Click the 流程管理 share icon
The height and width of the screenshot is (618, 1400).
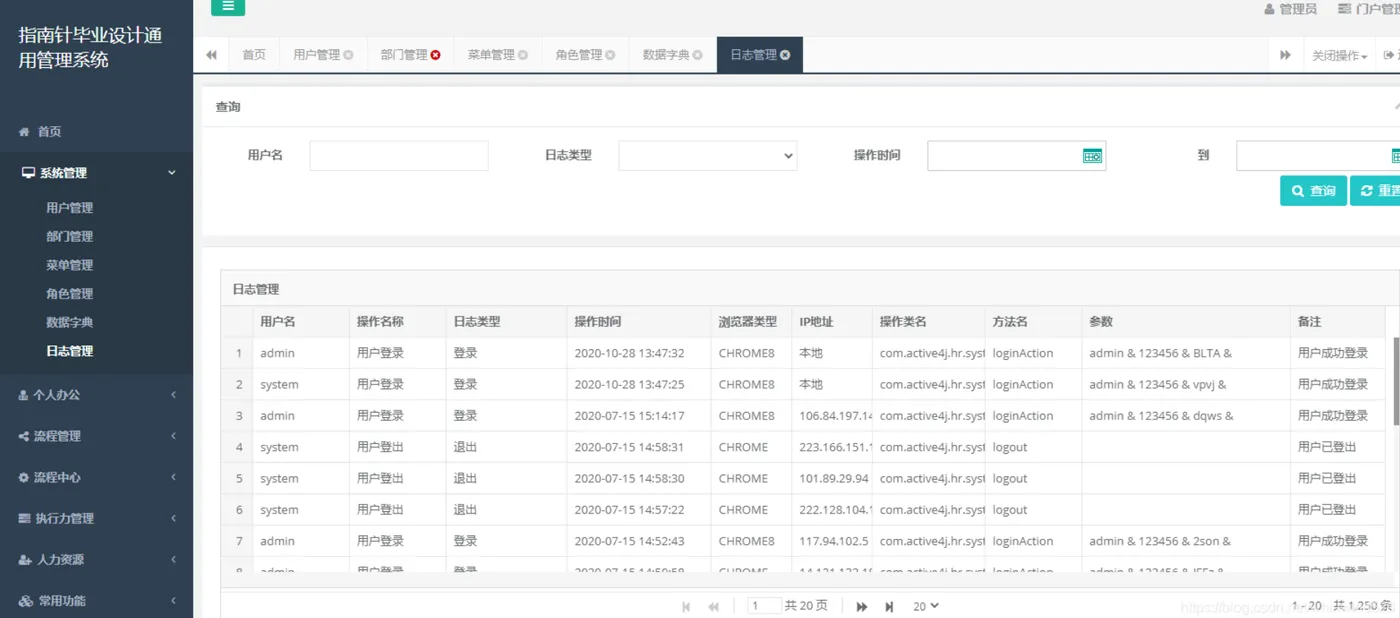coord(24,436)
